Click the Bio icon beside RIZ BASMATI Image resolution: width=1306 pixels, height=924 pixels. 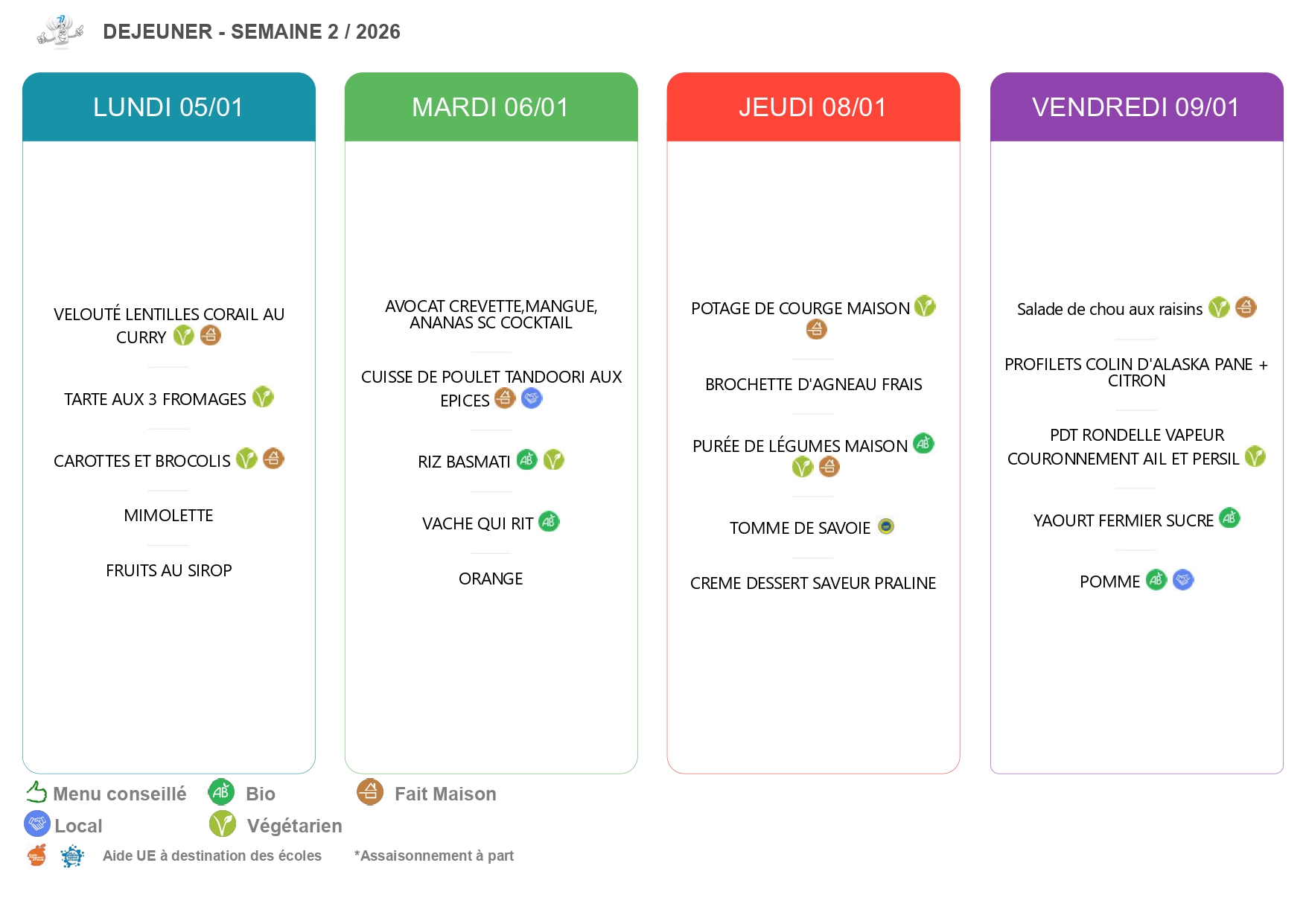pyautogui.click(x=526, y=460)
